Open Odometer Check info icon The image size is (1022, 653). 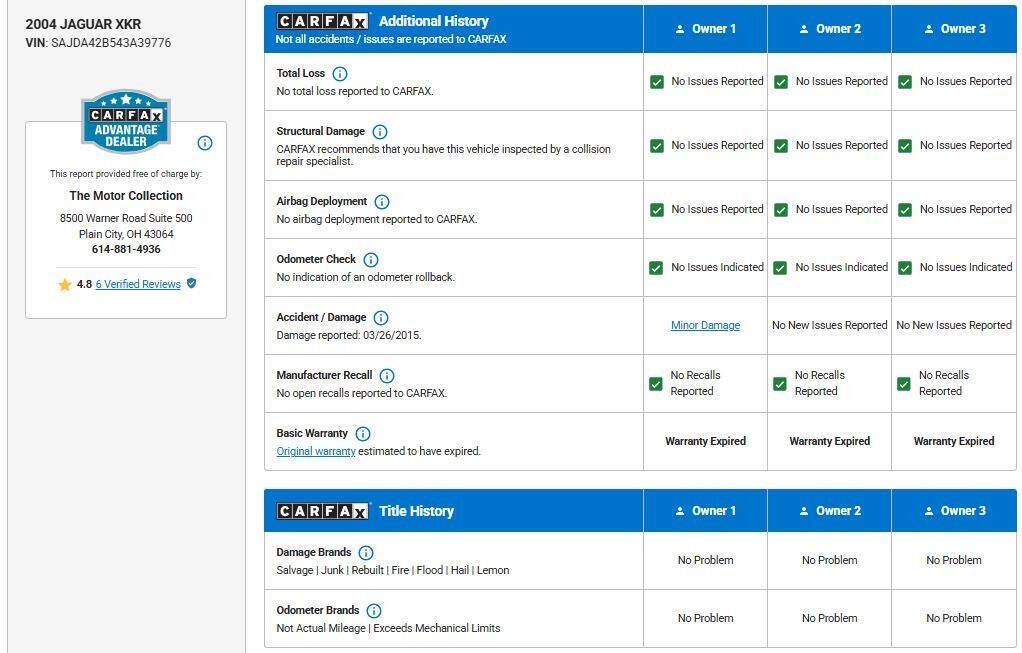click(371, 260)
